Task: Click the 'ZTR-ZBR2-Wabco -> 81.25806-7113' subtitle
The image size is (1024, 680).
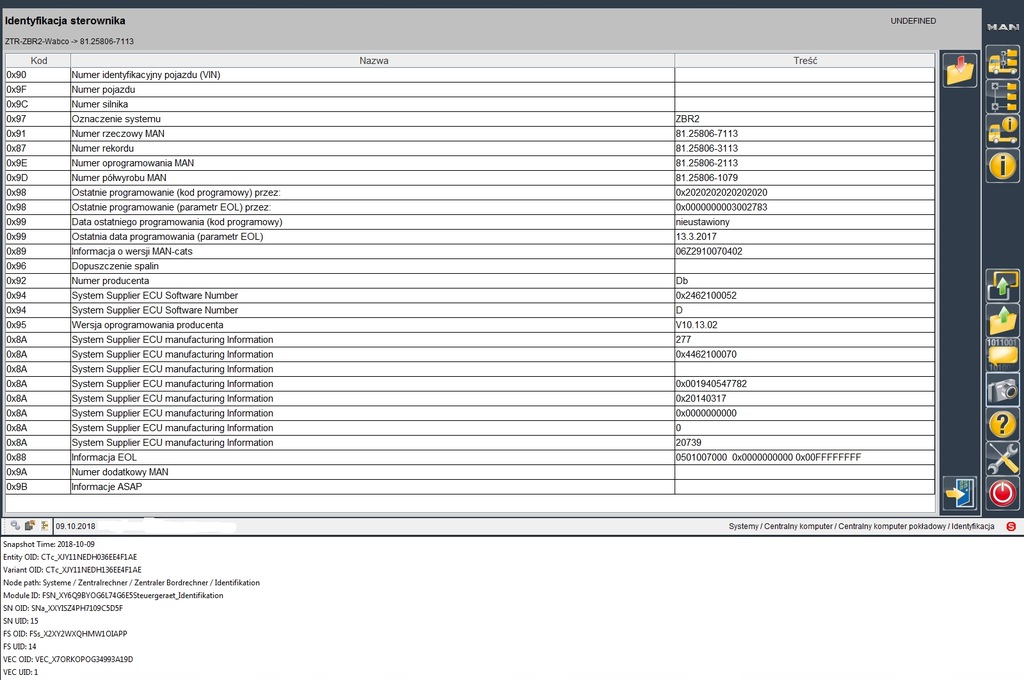Action: tap(69, 41)
